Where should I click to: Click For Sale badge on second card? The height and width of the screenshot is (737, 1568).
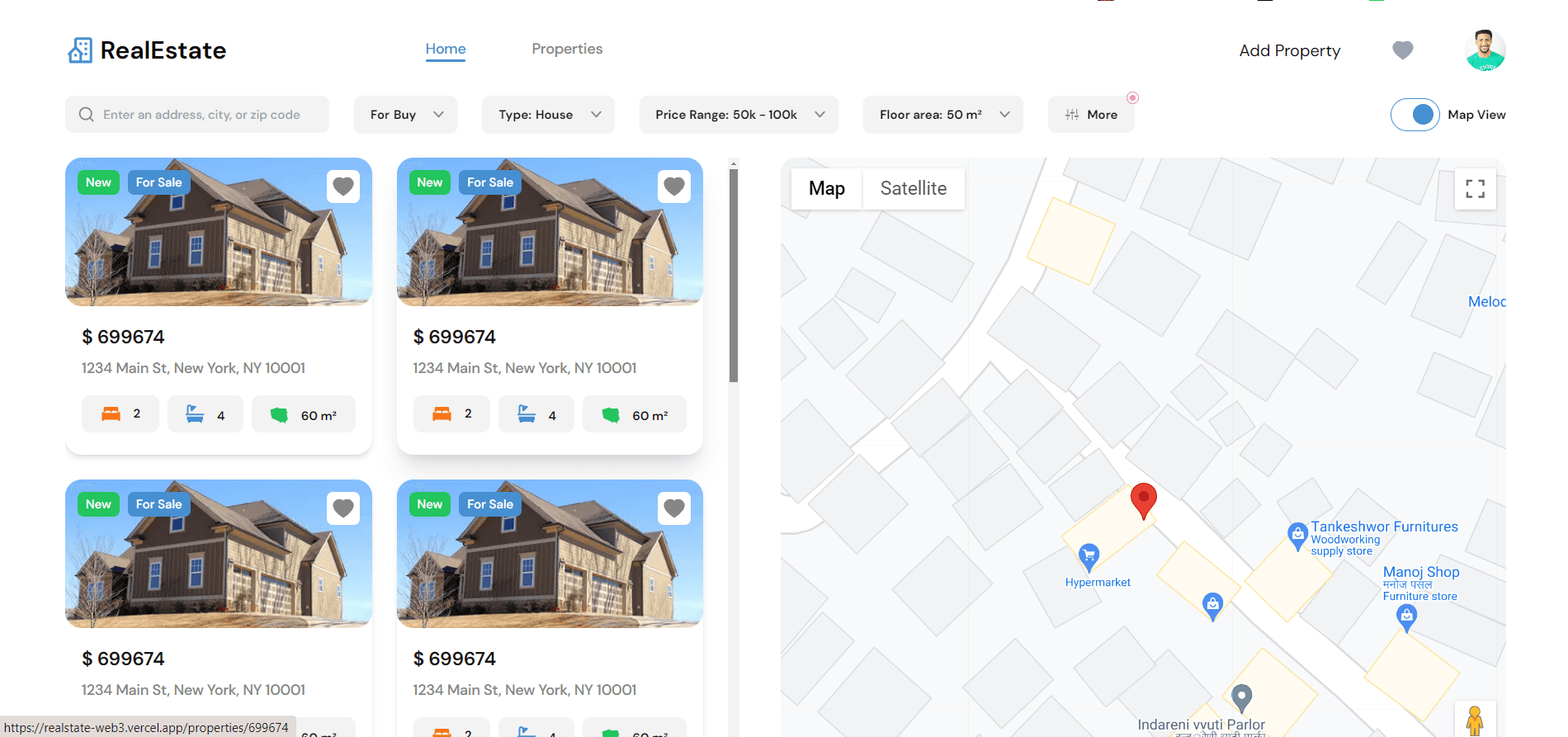(x=490, y=182)
